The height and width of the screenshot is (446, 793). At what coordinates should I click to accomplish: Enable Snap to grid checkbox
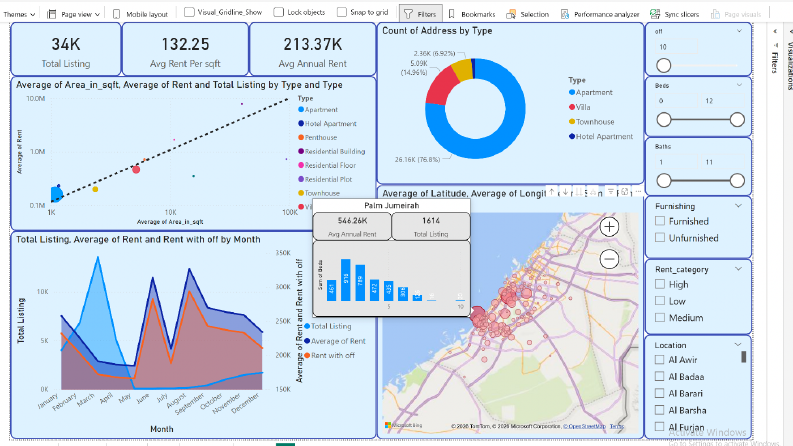point(342,12)
